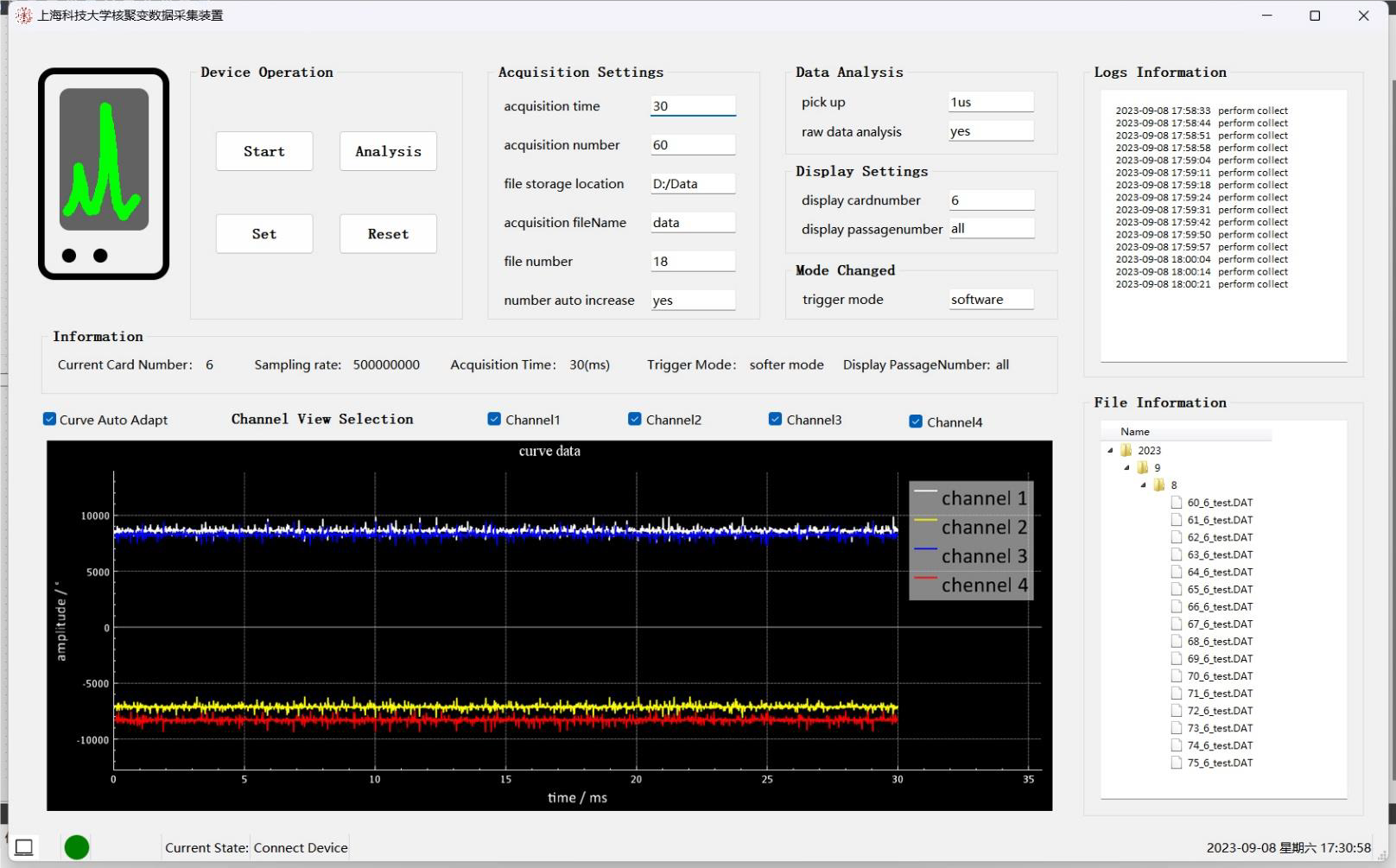Click log entry 2023-09-08 18:00:21
Image resolution: width=1396 pixels, height=868 pixels.
1202,284
